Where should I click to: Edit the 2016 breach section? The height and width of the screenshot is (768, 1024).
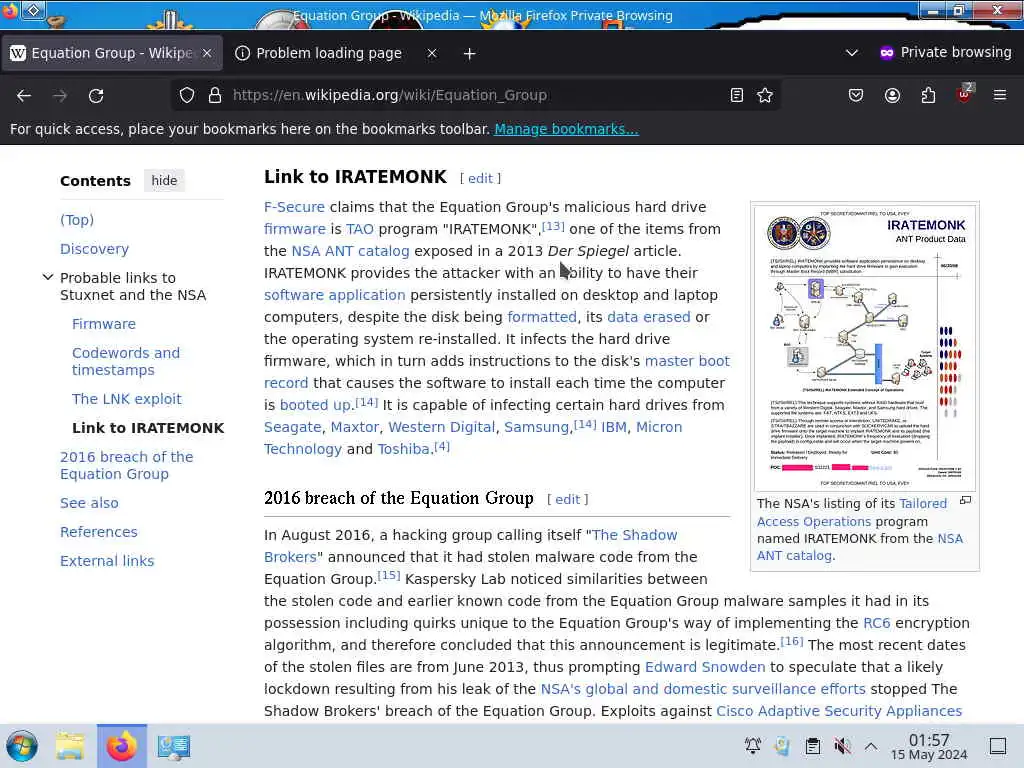pos(568,499)
